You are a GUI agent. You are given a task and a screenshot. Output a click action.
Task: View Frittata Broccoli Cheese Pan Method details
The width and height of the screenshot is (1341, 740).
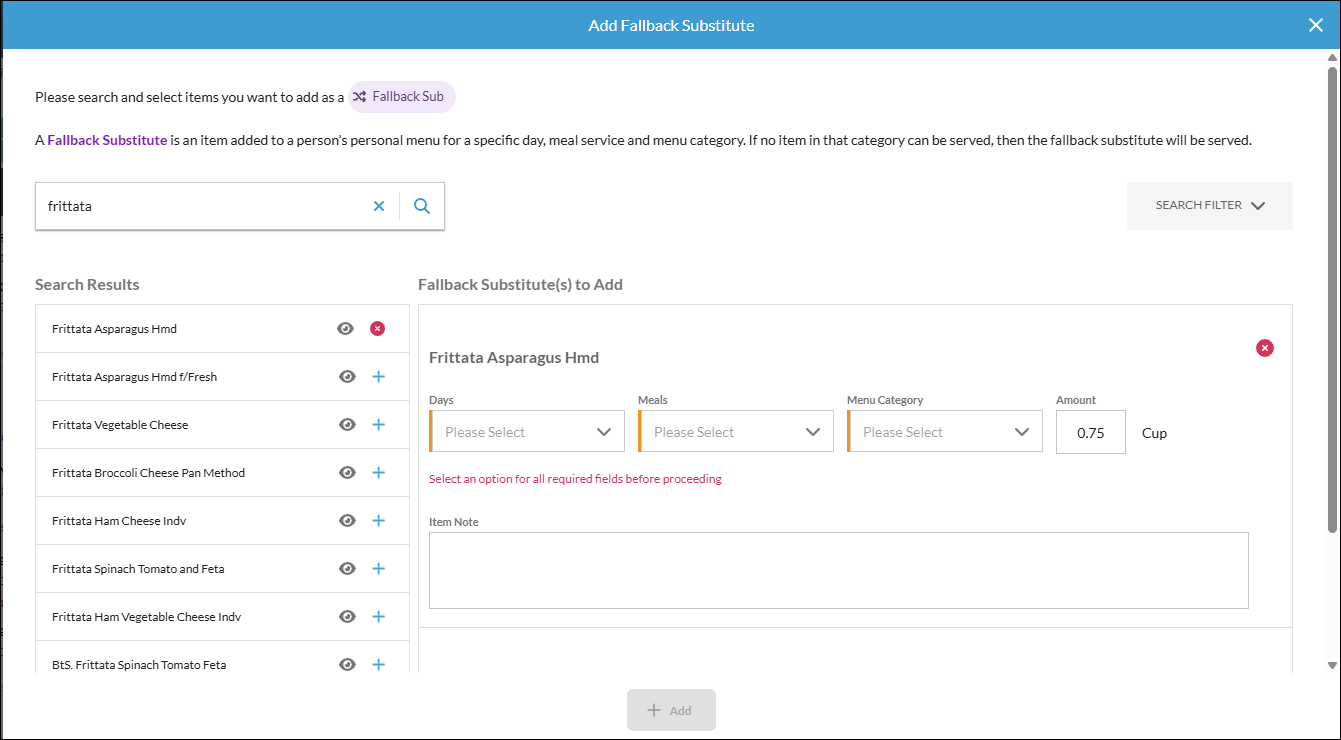(347, 472)
